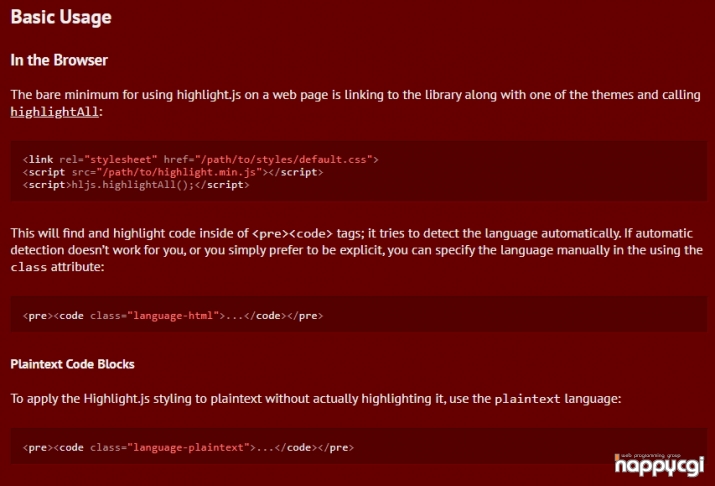This screenshot has height=486, width=715.
Task: Click the hljs.highlightAll() code line
Action: click(x=136, y=185)
